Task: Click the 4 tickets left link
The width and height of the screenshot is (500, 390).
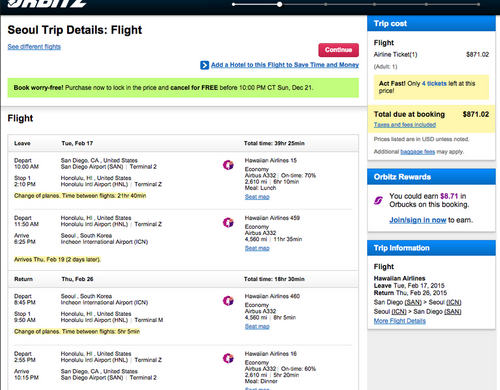Action: click(434, 83)
